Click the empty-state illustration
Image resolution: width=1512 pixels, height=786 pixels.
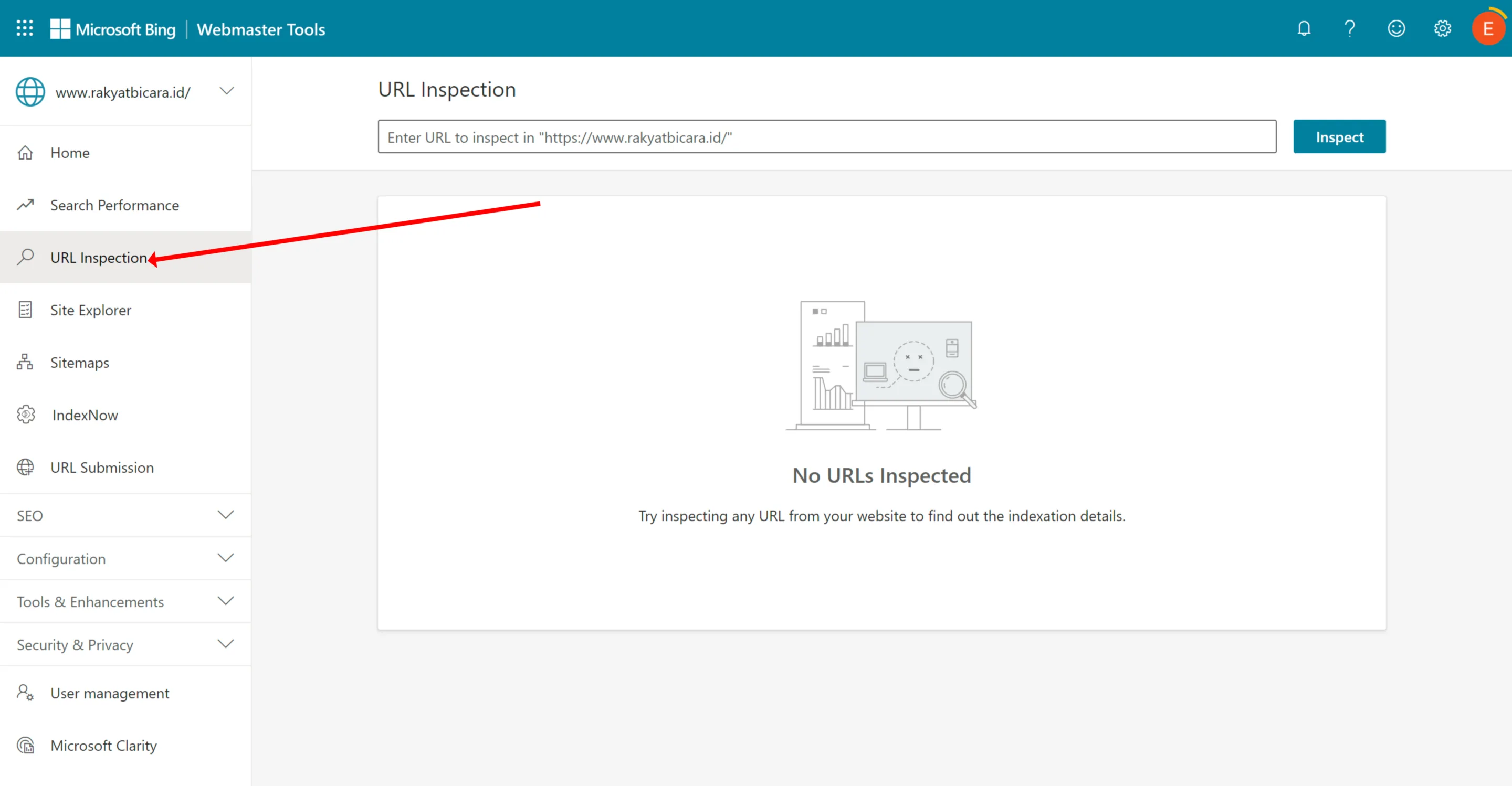coord(881,365)
